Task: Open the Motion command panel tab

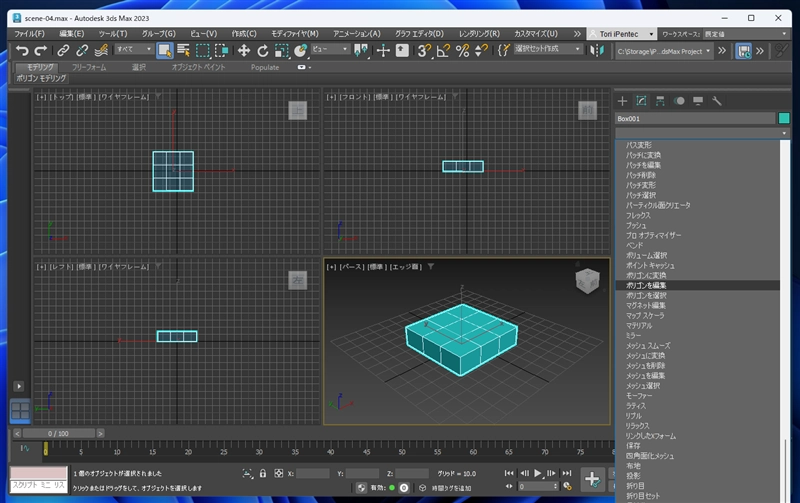Action: 679,101
